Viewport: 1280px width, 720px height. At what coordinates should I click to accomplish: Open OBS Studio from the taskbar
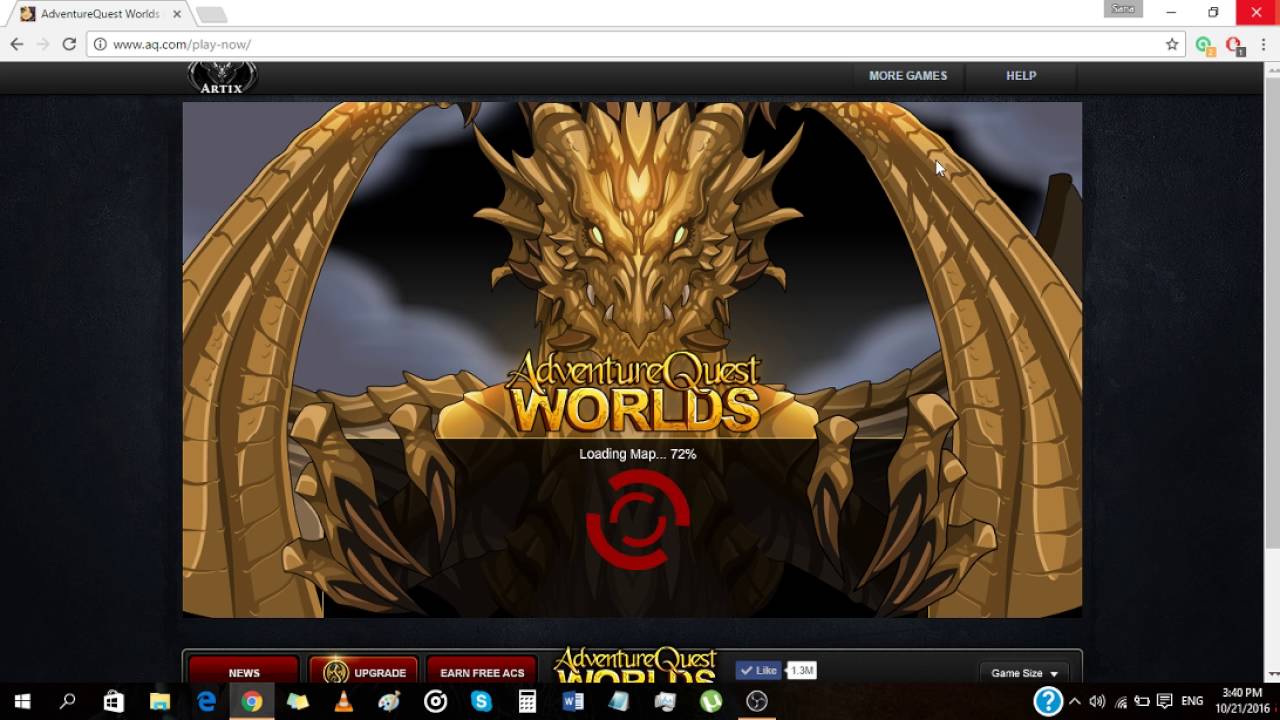point(756,702)
